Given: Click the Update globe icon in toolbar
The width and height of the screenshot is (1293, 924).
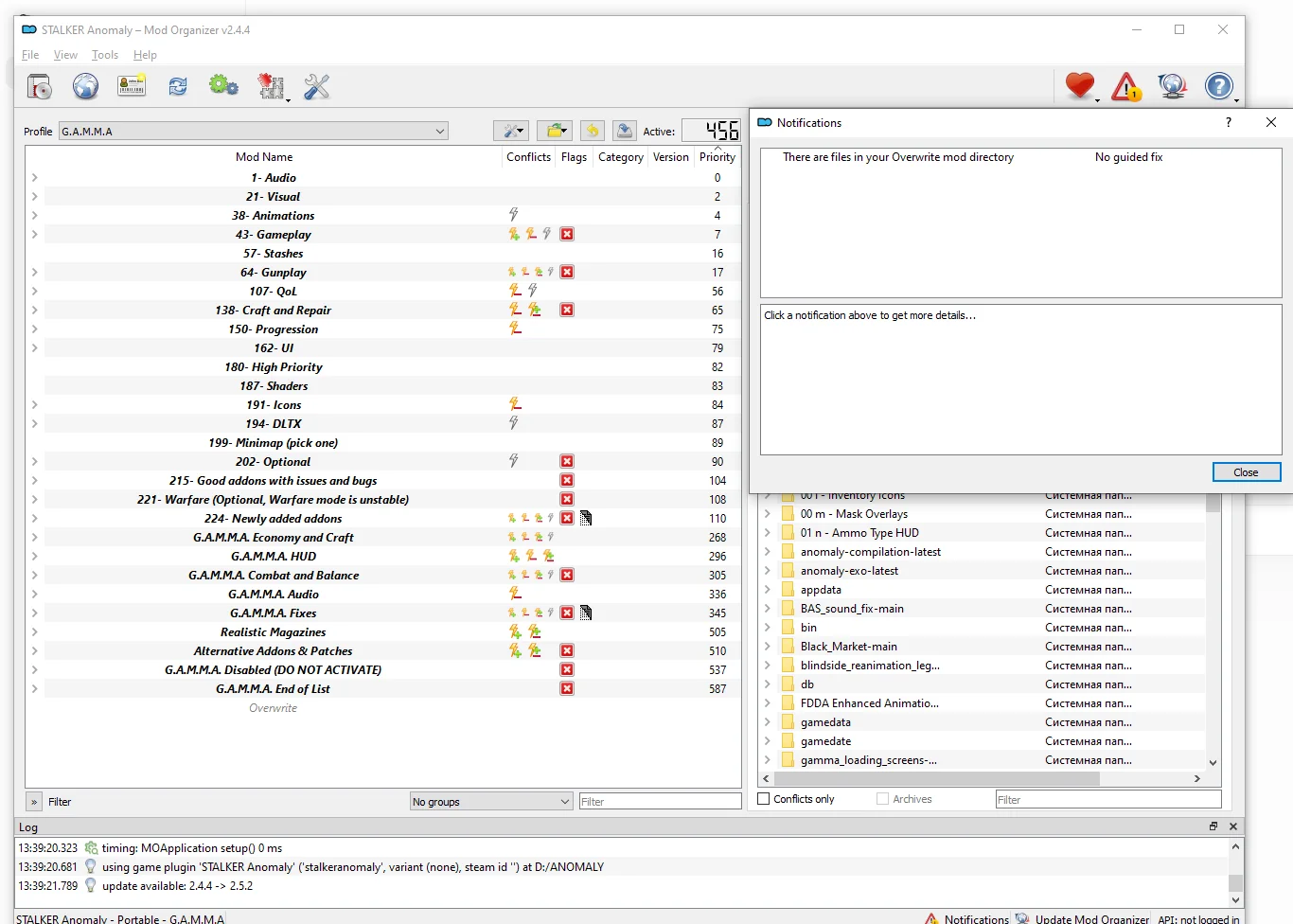Looking at the screenshot, I should [1173, 87].
